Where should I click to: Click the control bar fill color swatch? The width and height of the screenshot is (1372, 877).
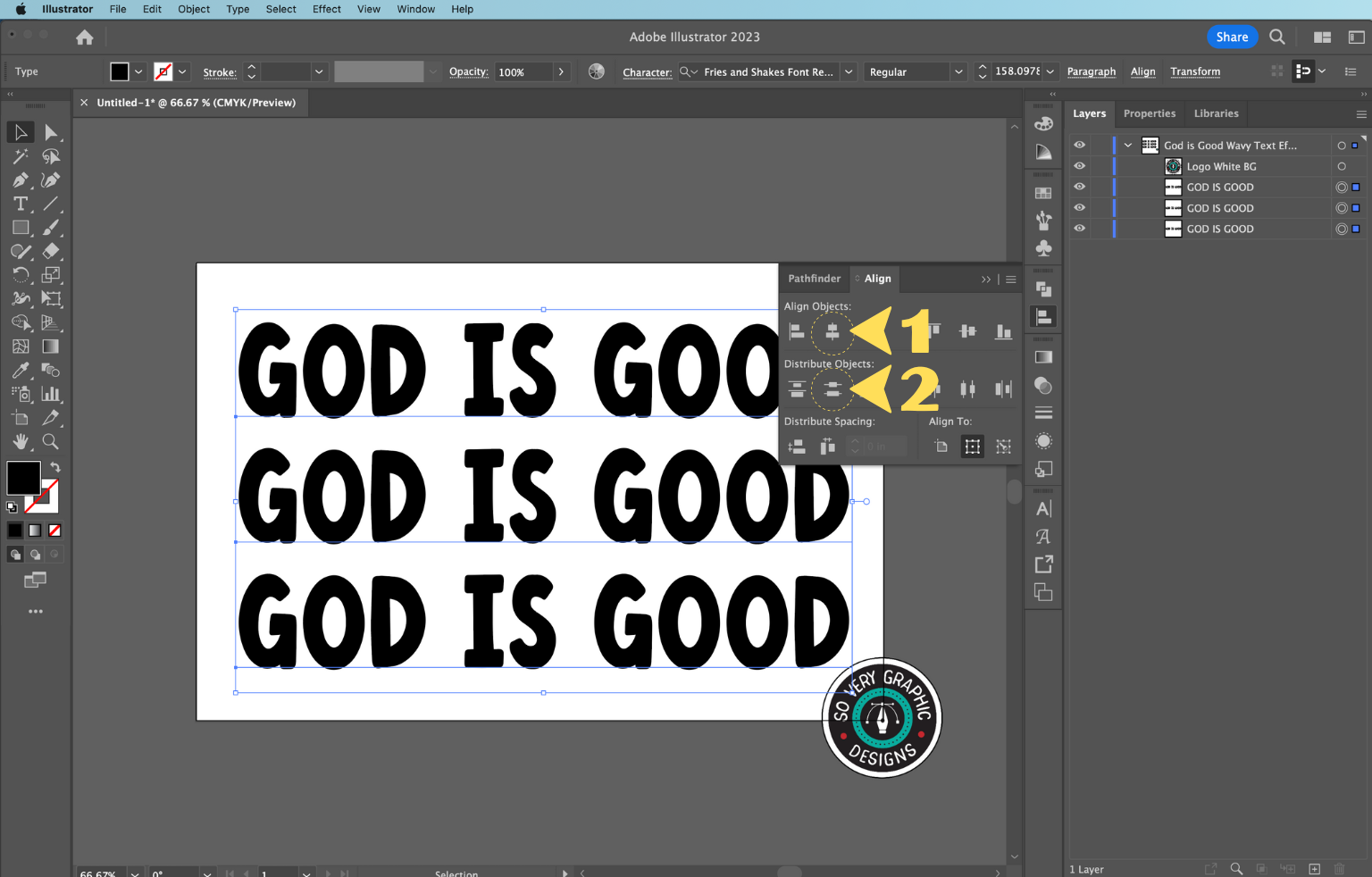[x=120, y=71]
